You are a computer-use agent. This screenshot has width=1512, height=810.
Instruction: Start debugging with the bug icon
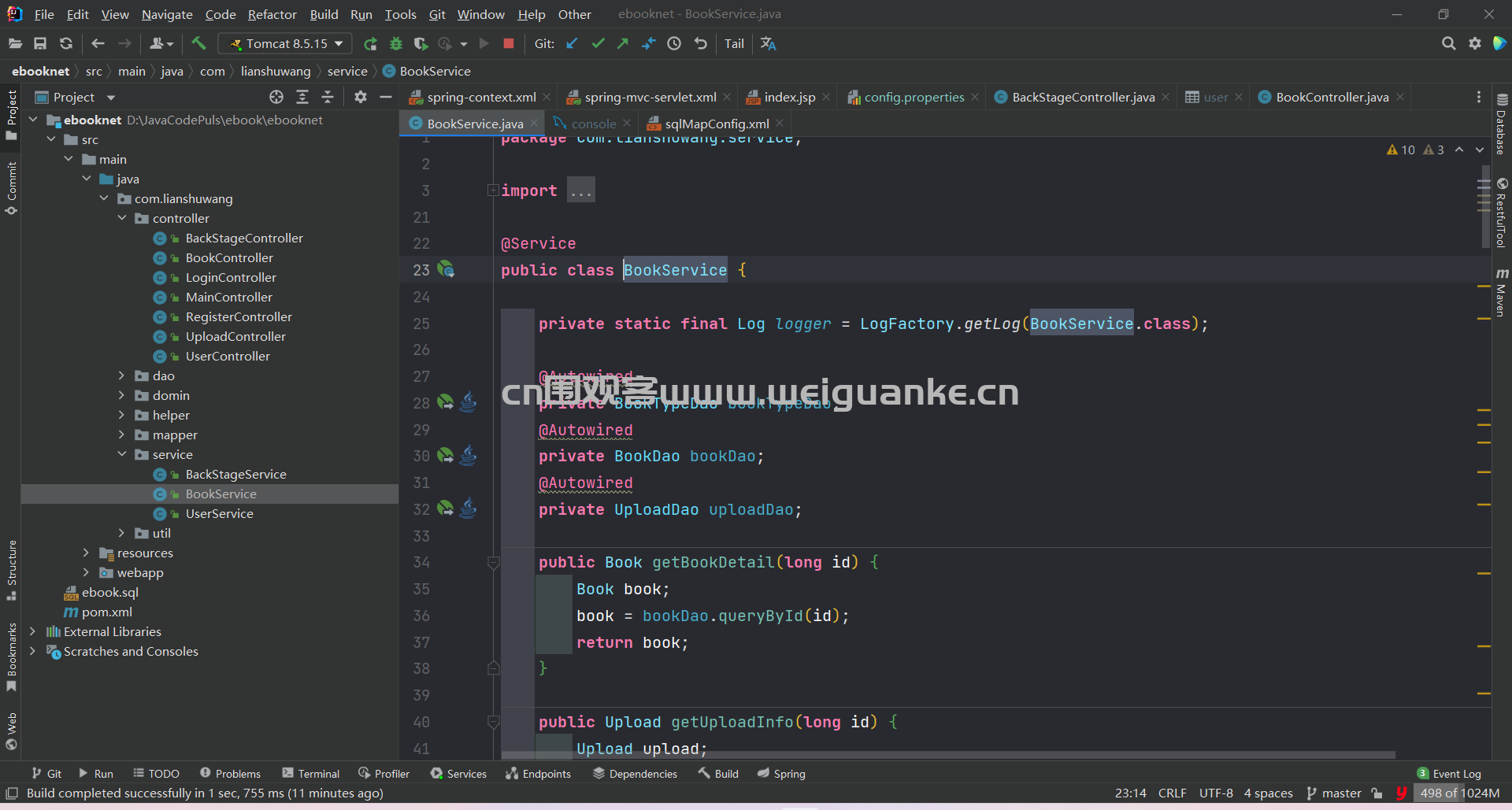[x=396, y=44]
